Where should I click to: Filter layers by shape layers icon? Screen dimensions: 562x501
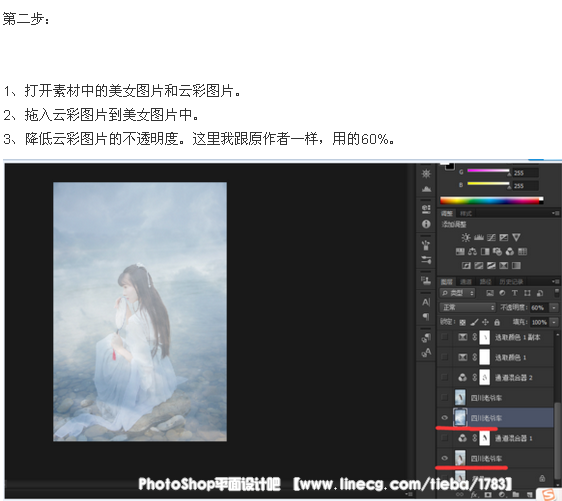[x=527, y=293]
